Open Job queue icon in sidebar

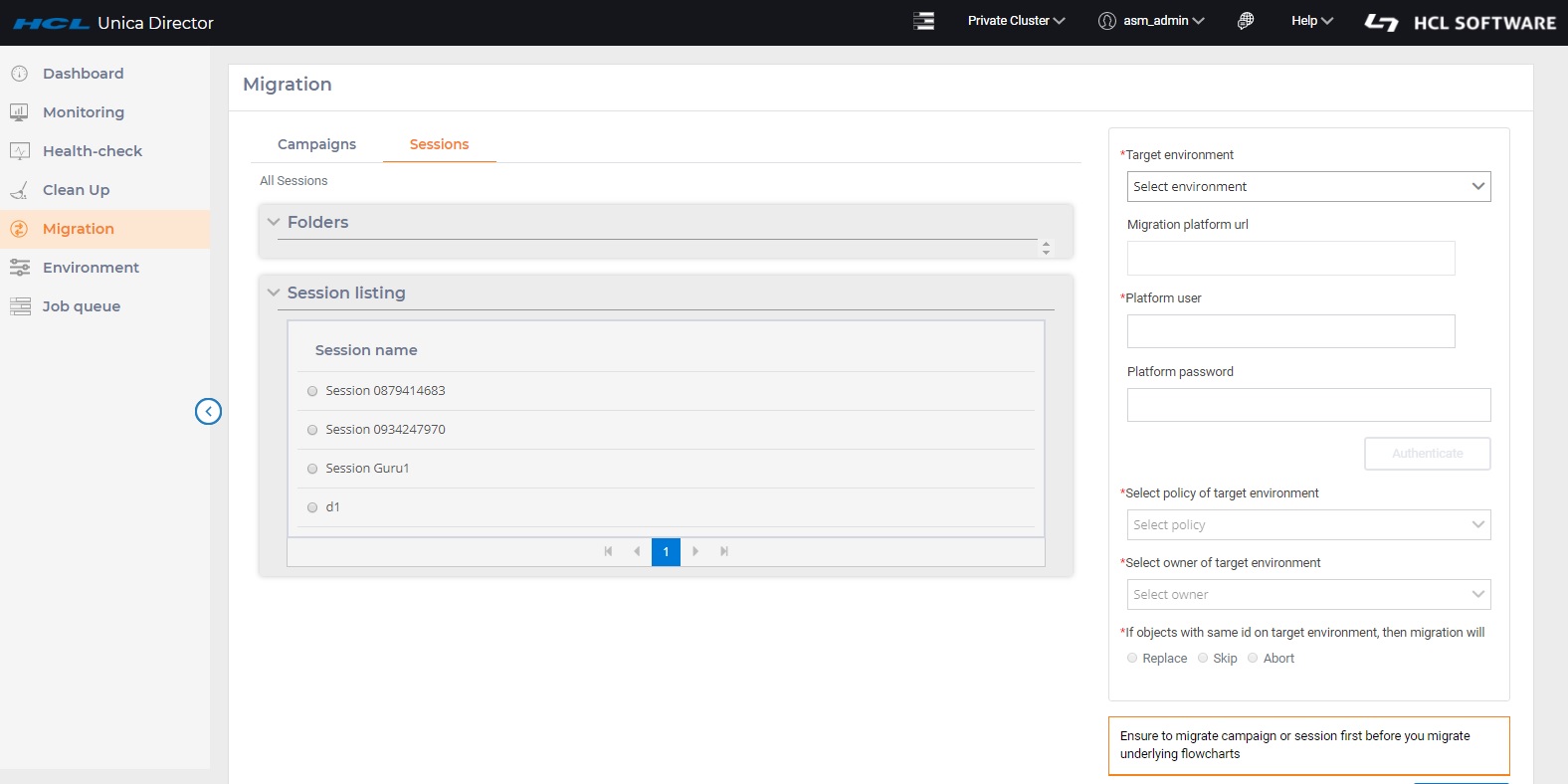coord(19,306)
